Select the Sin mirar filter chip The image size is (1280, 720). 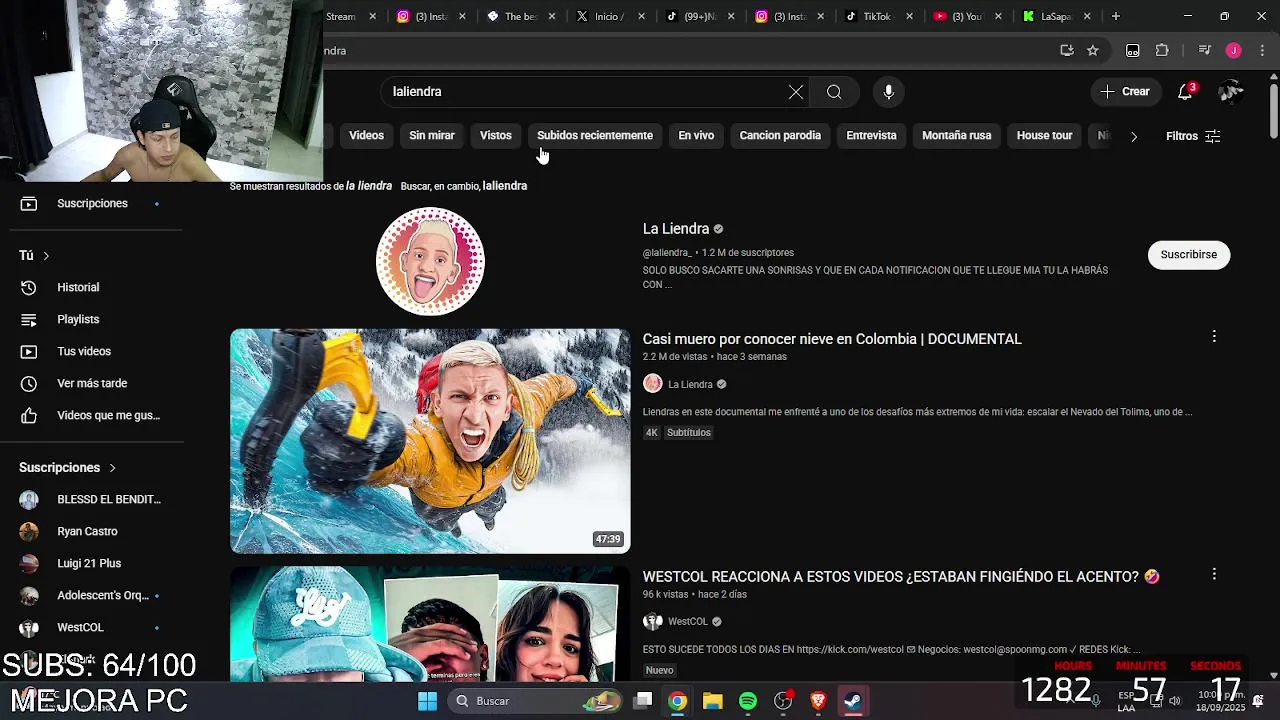[x=432, y=135]
